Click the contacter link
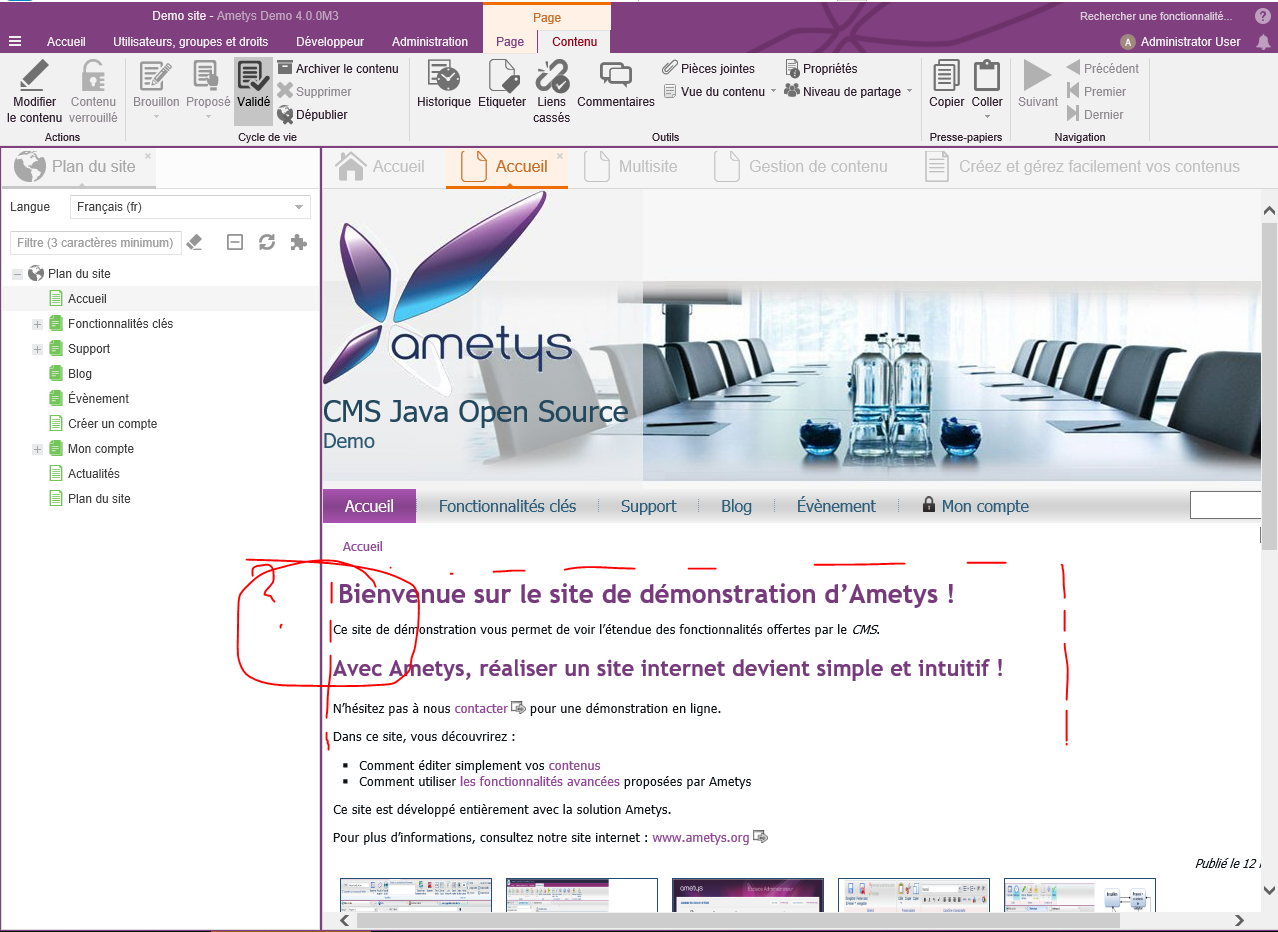Image resolution: width=1278 pixels, height=932 pixels. coord(481,708)
